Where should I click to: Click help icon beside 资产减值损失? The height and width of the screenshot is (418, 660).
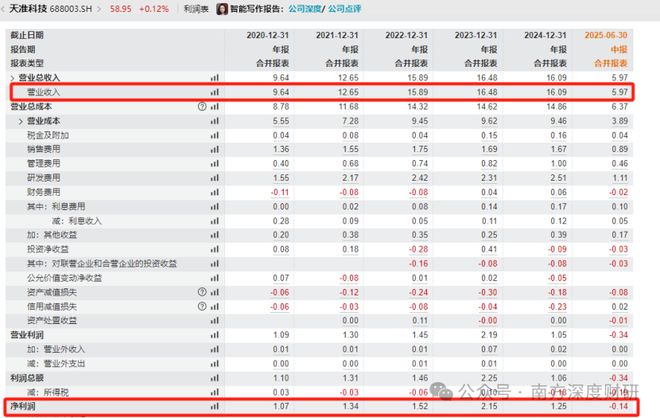(202, 292)
